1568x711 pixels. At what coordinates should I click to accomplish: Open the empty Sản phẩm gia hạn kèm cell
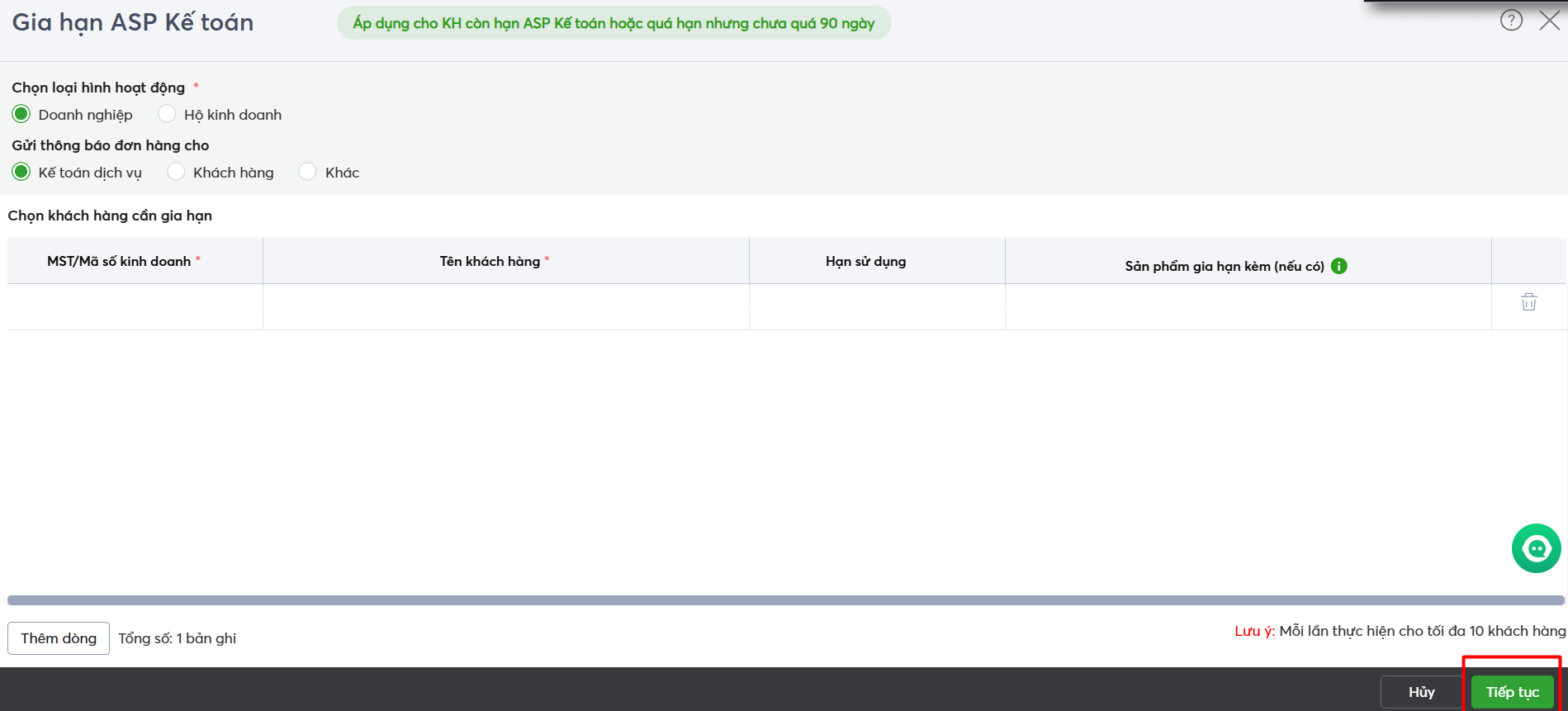(1248, 307)
